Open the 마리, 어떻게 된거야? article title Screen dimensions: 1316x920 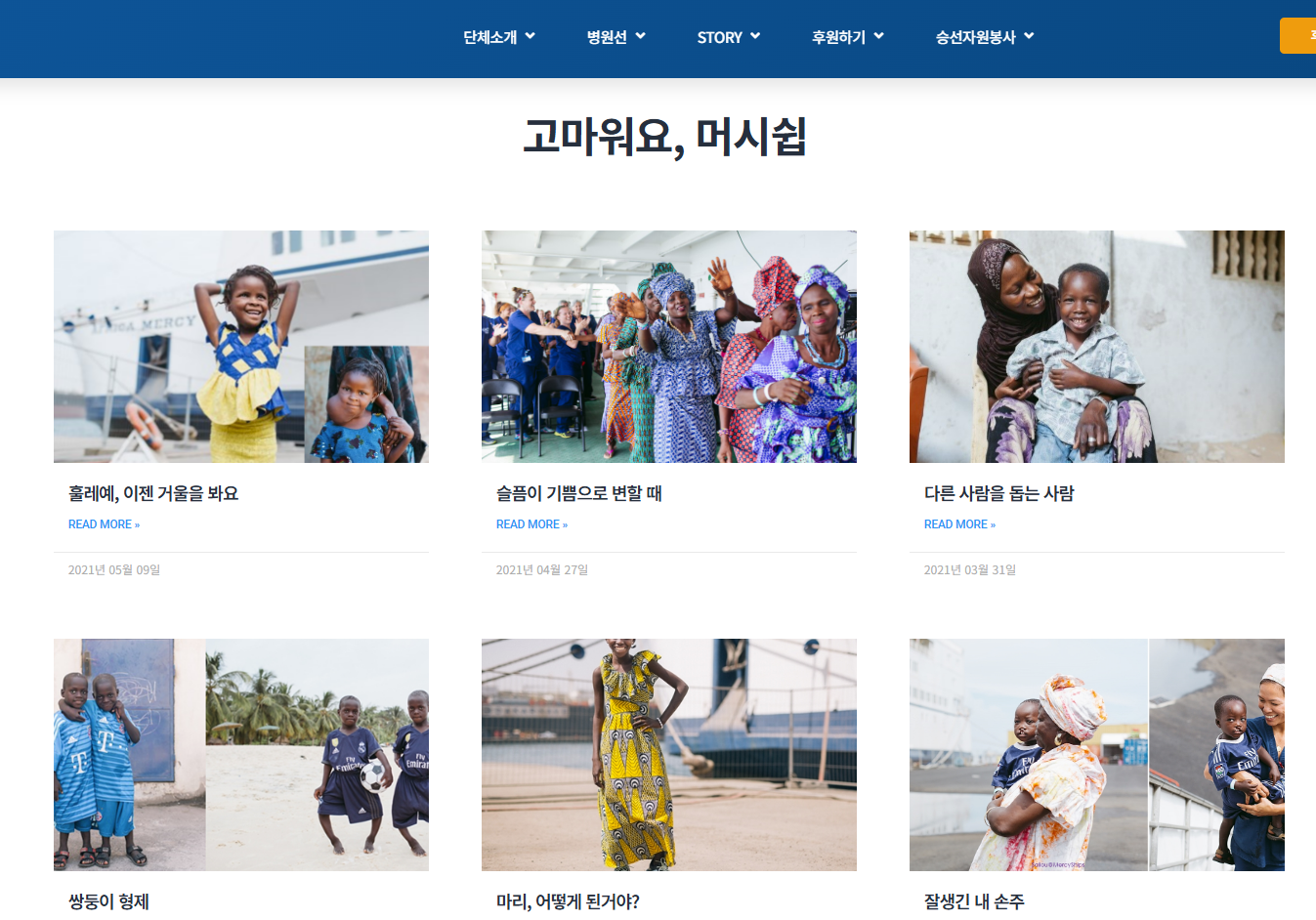(x=568, y=901)
